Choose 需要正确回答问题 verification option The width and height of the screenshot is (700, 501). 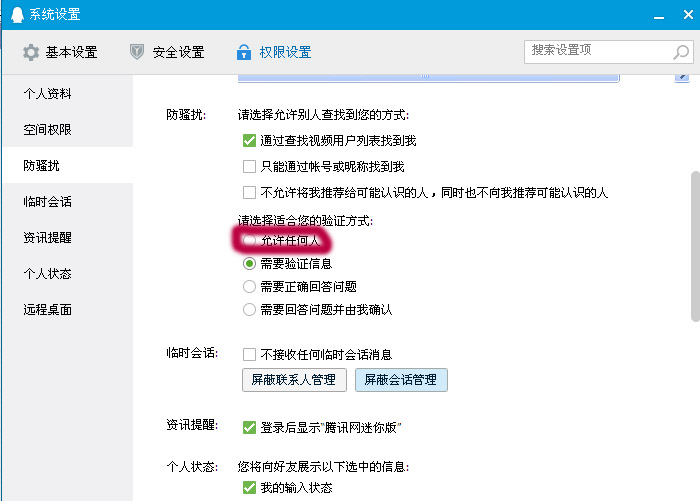pos(250,286)
